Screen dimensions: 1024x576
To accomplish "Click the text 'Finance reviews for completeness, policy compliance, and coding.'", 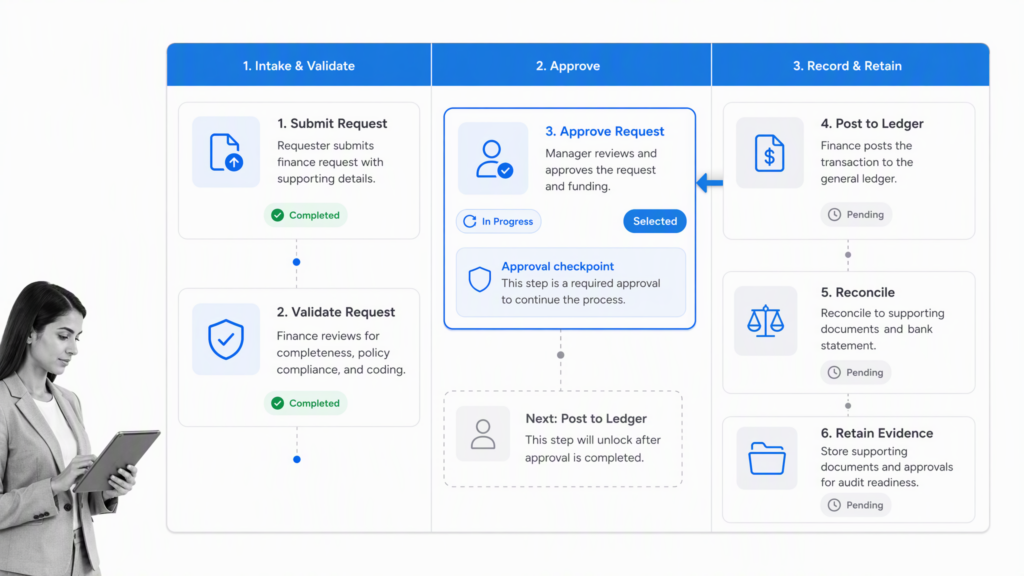I will pos(341,353).
